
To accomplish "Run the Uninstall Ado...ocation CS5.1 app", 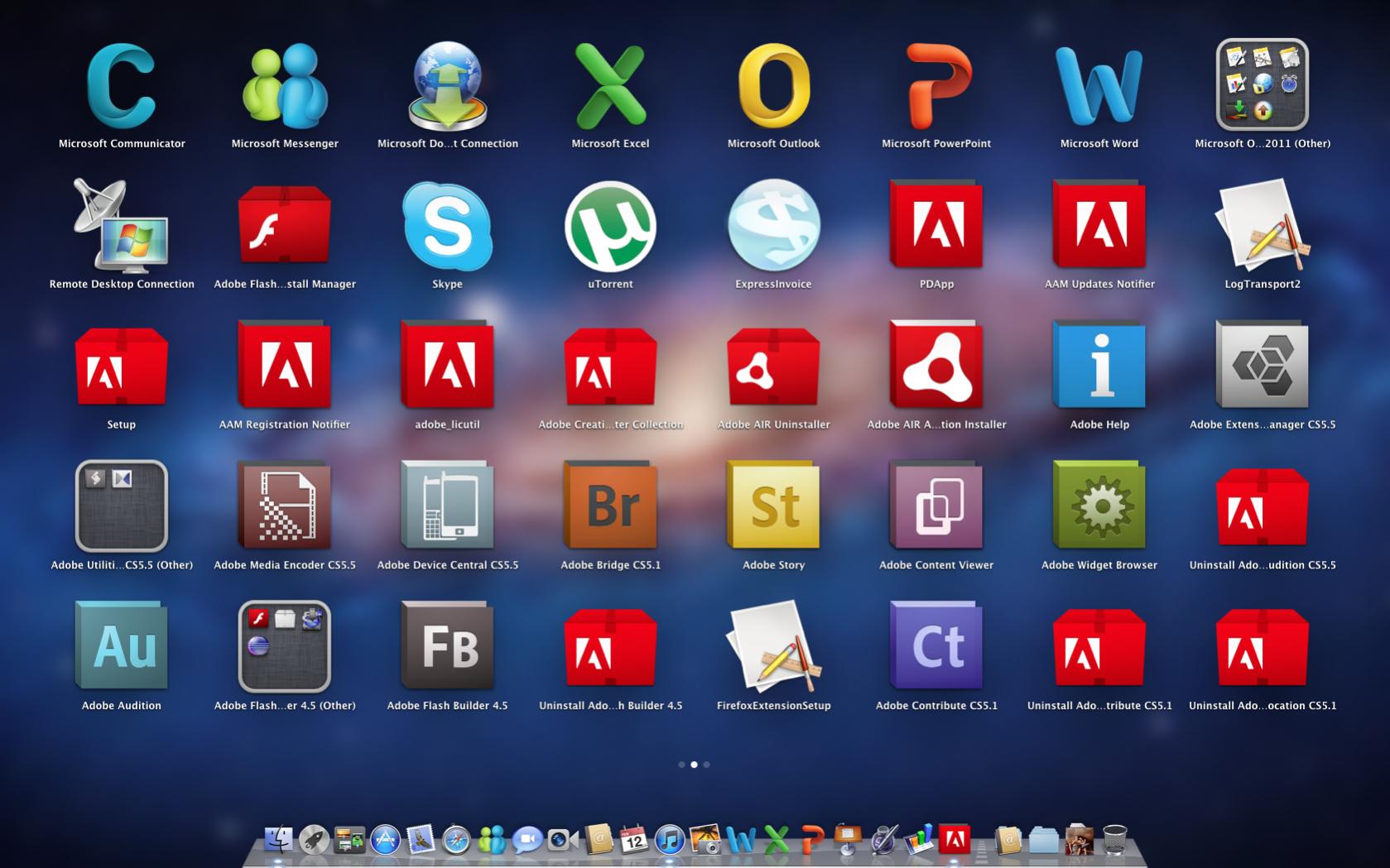I will (1263, 648).
